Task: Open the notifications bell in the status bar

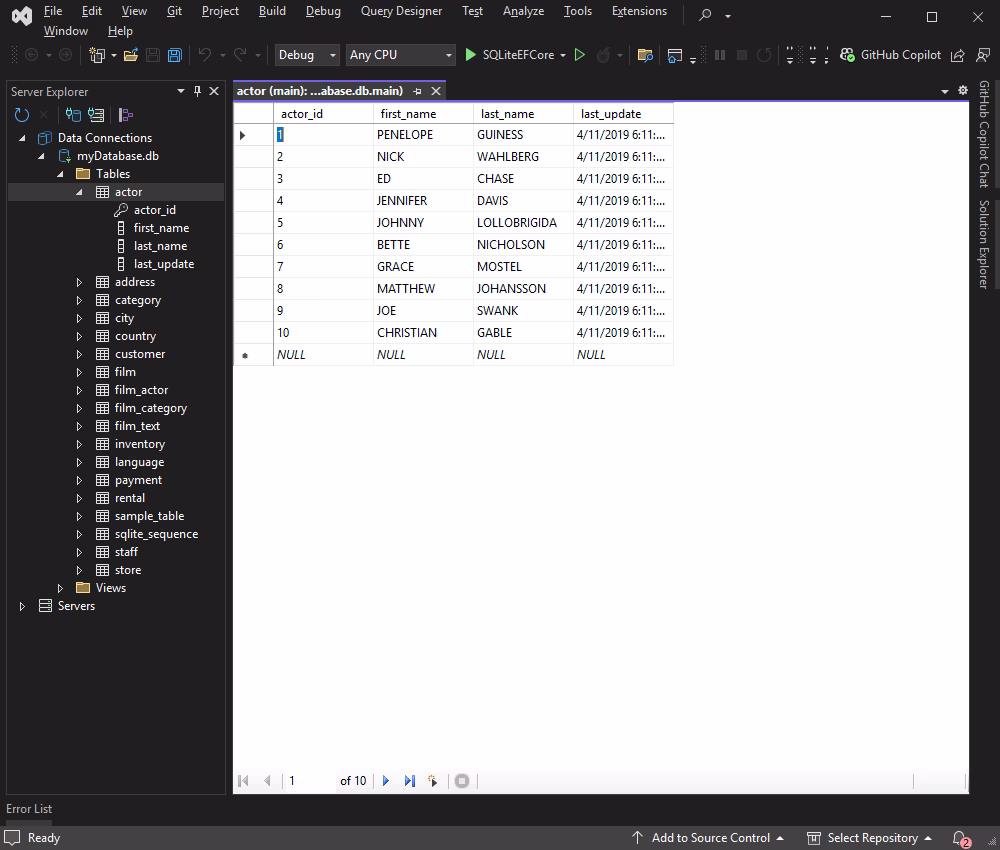Action: tap(957, 838)
